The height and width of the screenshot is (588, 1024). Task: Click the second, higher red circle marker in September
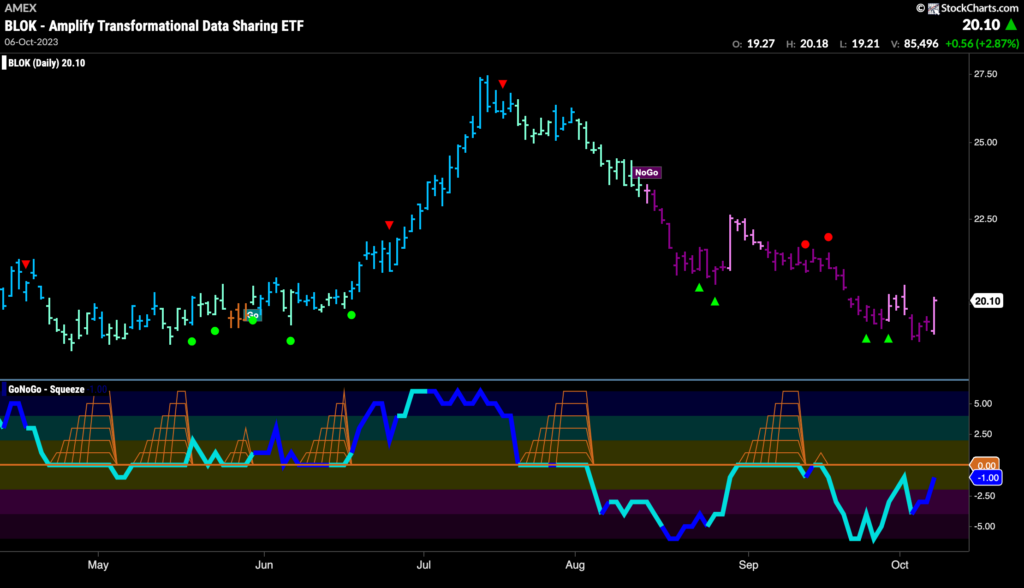pyautogui.click(x=828, y=237)
